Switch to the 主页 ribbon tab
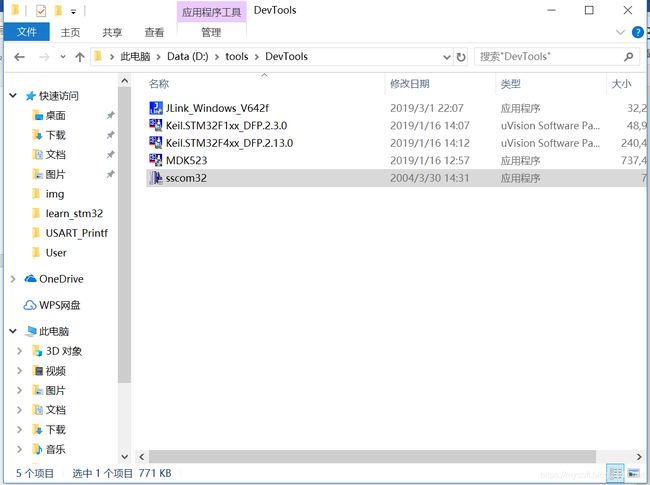The image size is (650, 485). pos(70,32)
